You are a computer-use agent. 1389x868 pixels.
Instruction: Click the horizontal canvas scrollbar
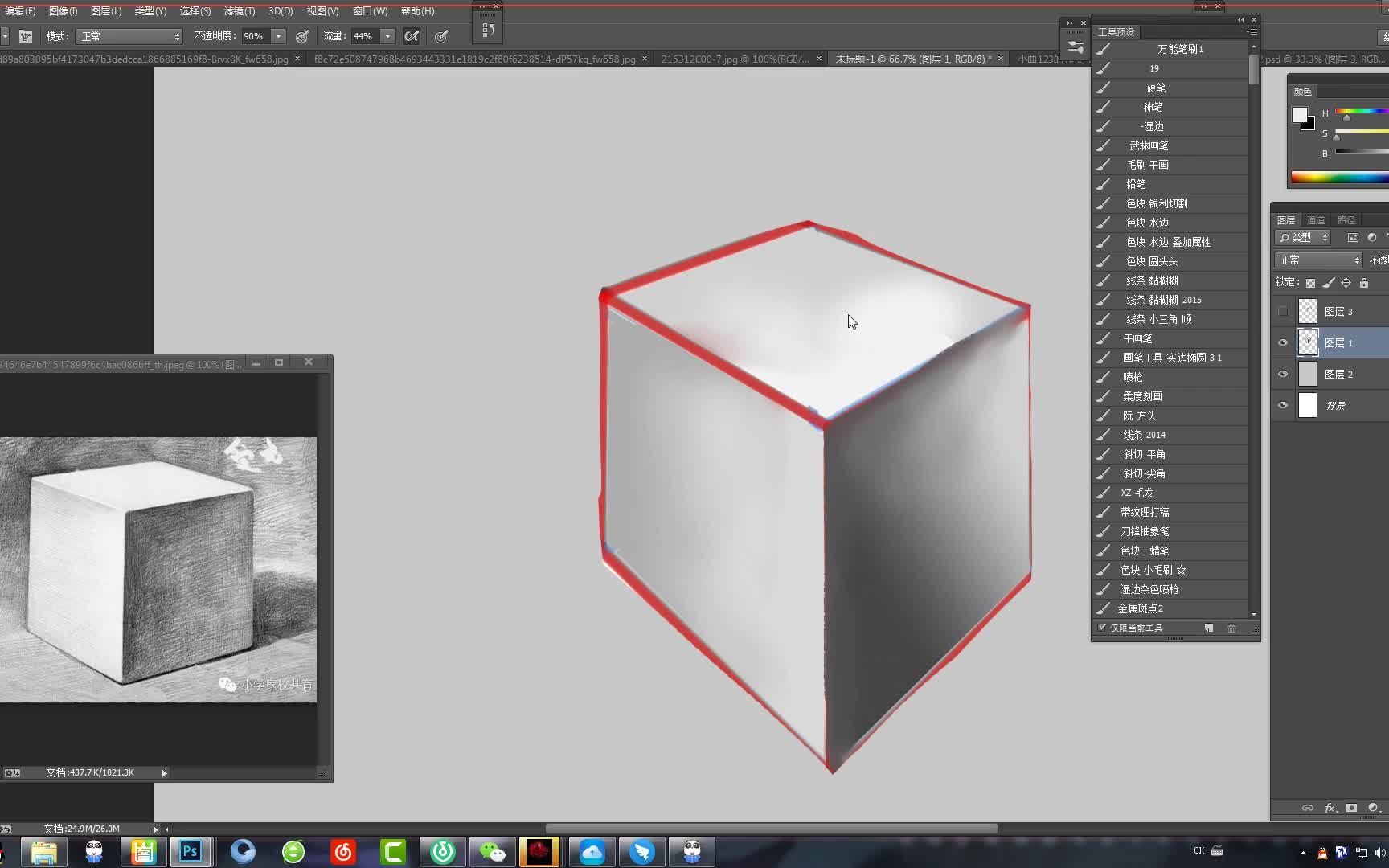(772, 829)
